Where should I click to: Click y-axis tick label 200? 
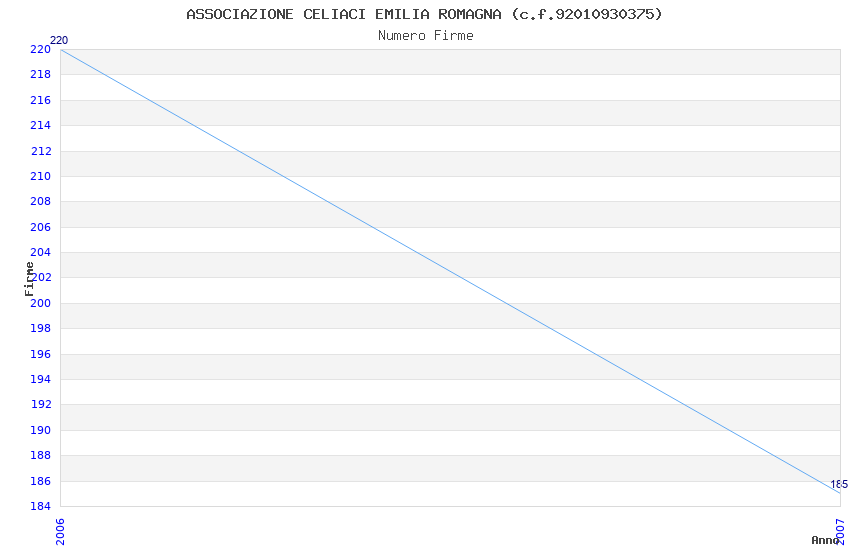click(40, 303)
